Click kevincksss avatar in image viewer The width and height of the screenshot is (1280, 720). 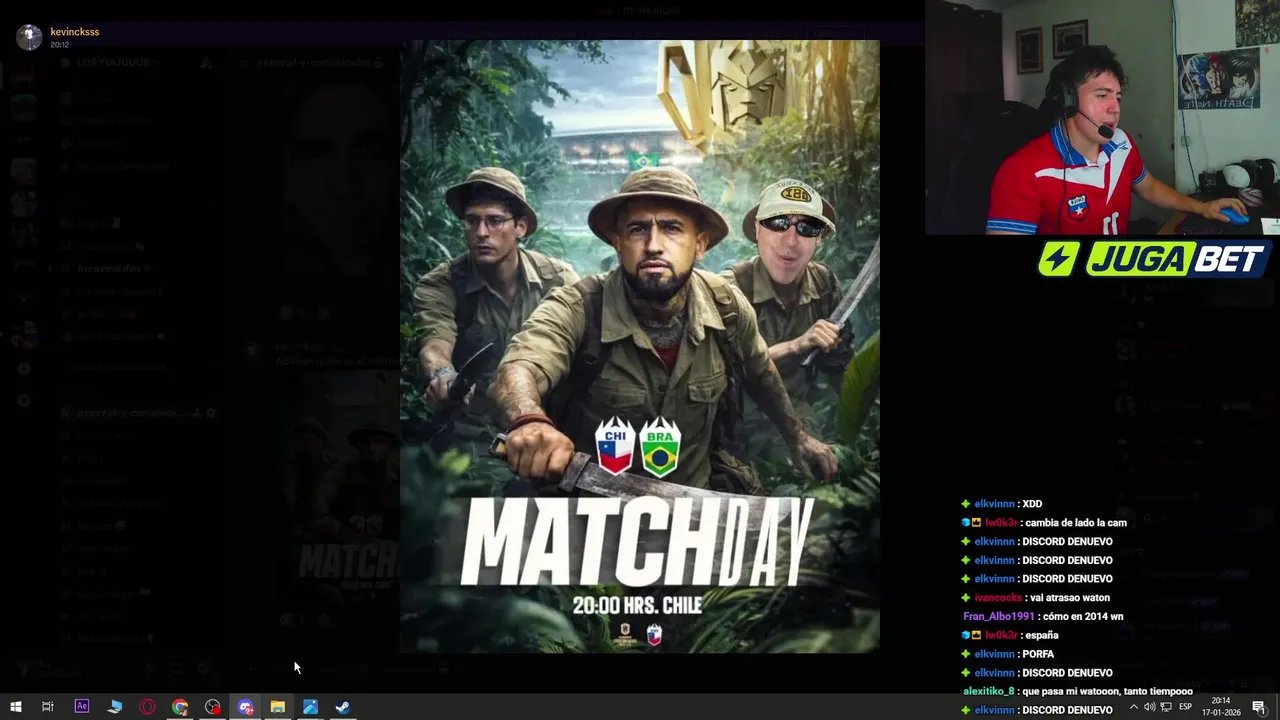pyautogui.click(x=29, y=37)
